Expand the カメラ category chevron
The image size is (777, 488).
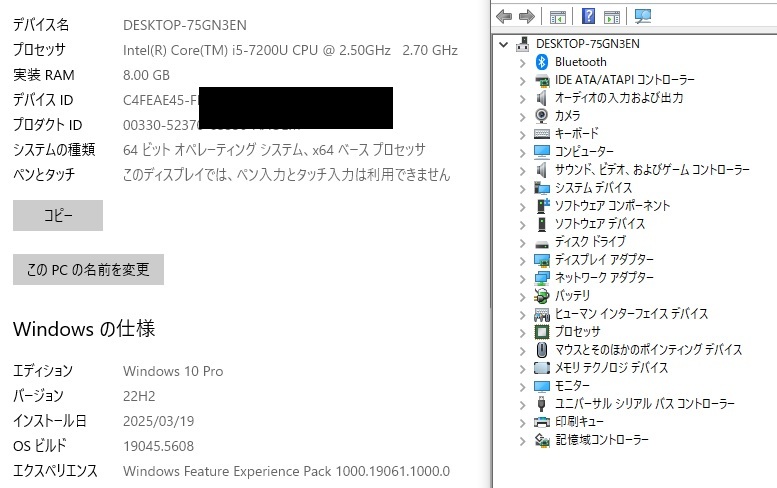click(x=522, y=117)
